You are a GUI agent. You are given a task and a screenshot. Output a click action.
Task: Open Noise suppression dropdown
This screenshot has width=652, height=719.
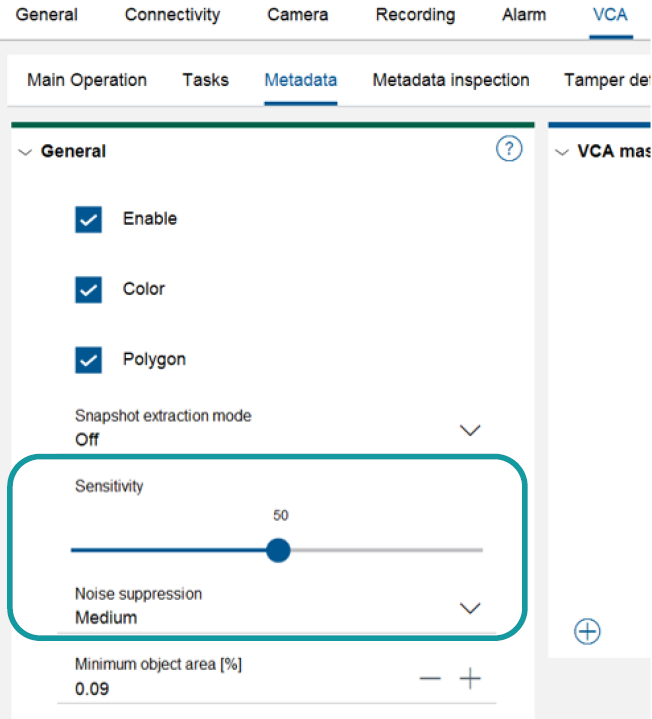(x=469, y=608)
